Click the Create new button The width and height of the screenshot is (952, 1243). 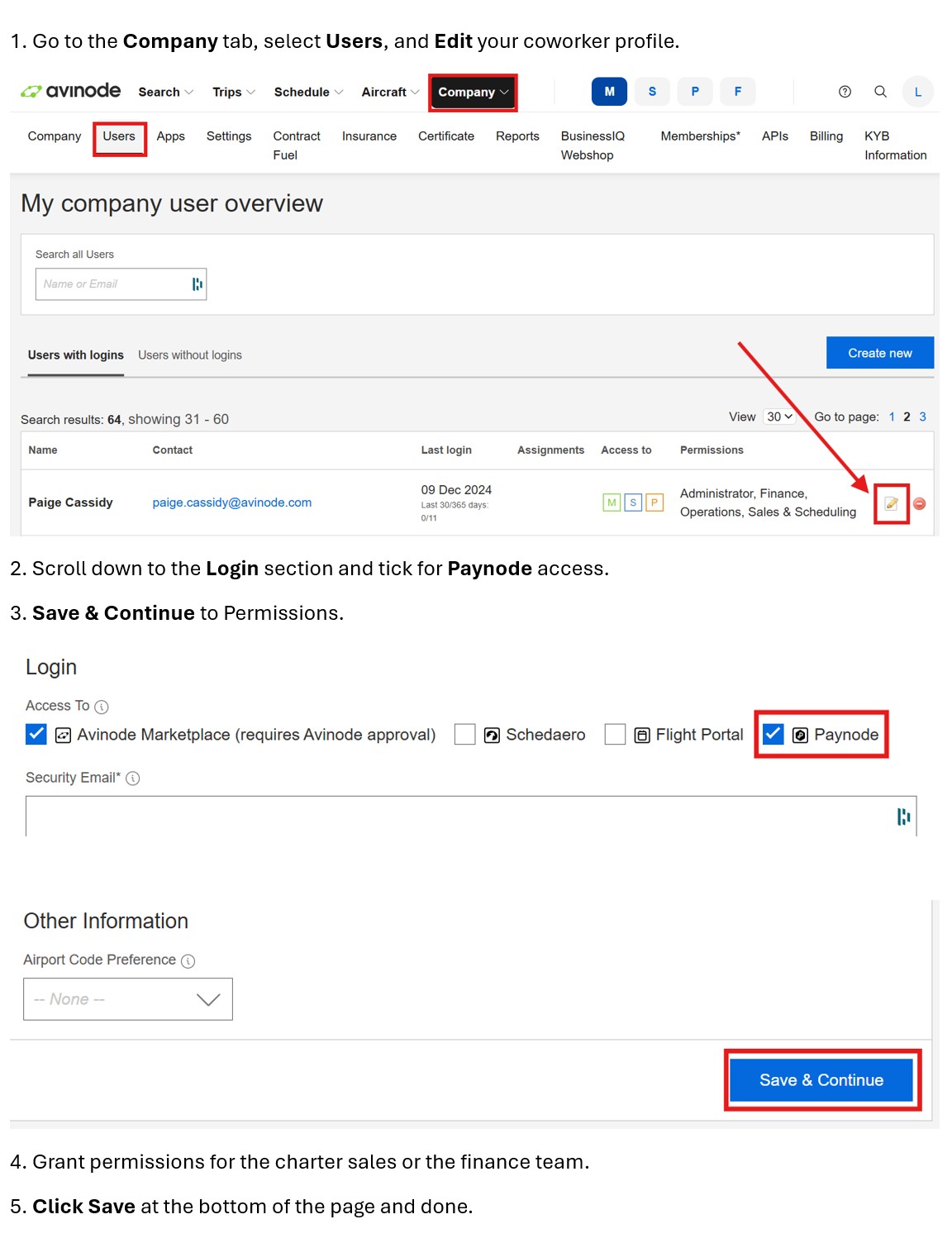(x=880, y=353)
